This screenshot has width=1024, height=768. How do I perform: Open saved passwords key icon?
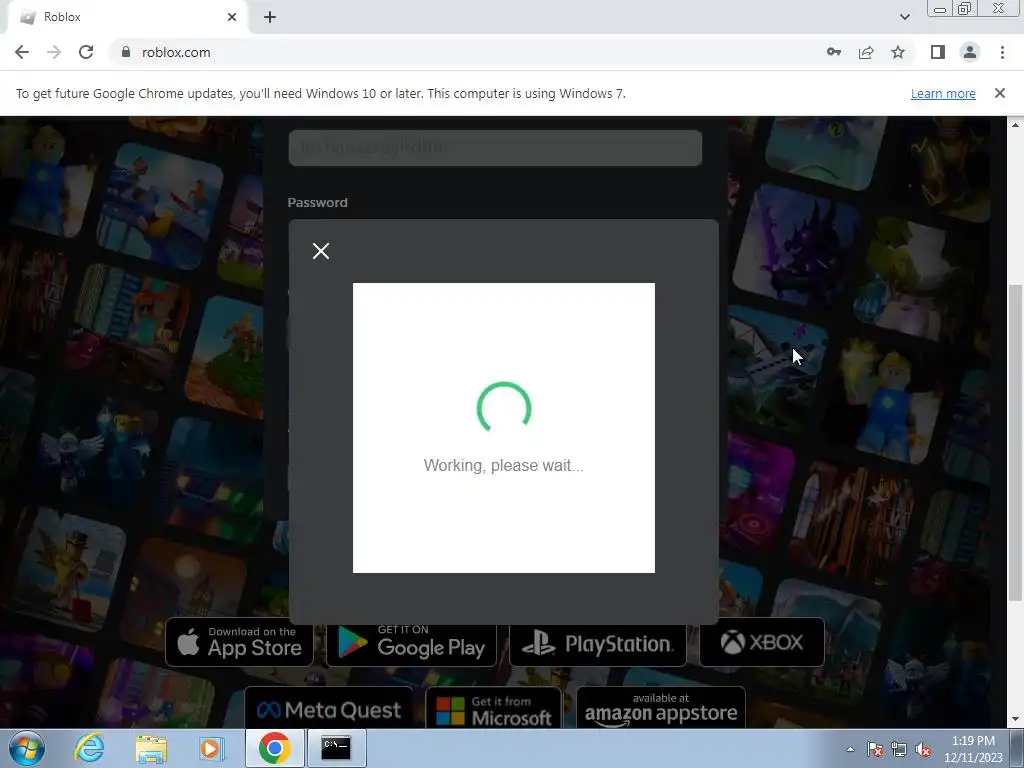click(833, 52)
